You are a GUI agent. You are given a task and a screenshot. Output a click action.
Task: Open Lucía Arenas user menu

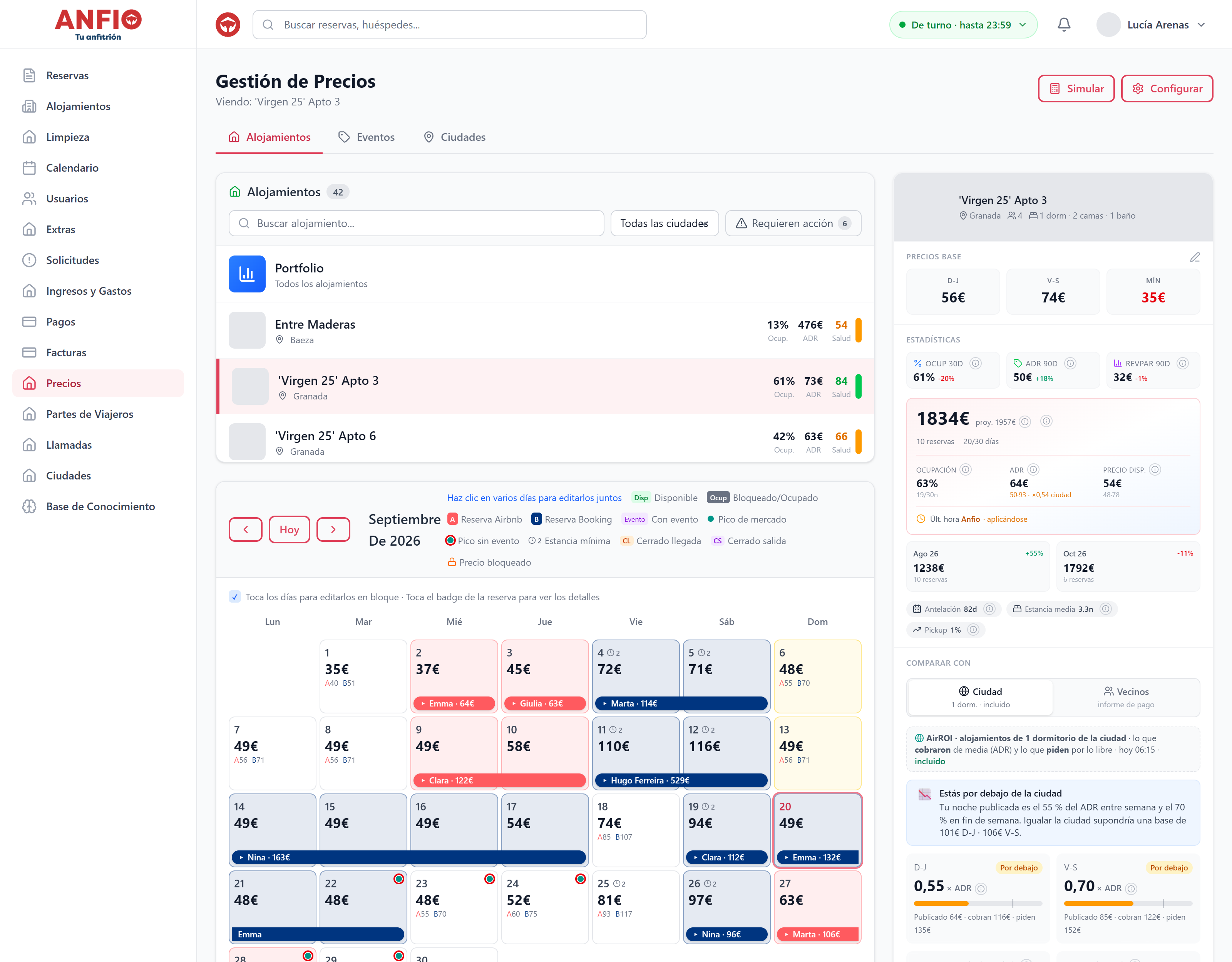tap(1151, 25)
